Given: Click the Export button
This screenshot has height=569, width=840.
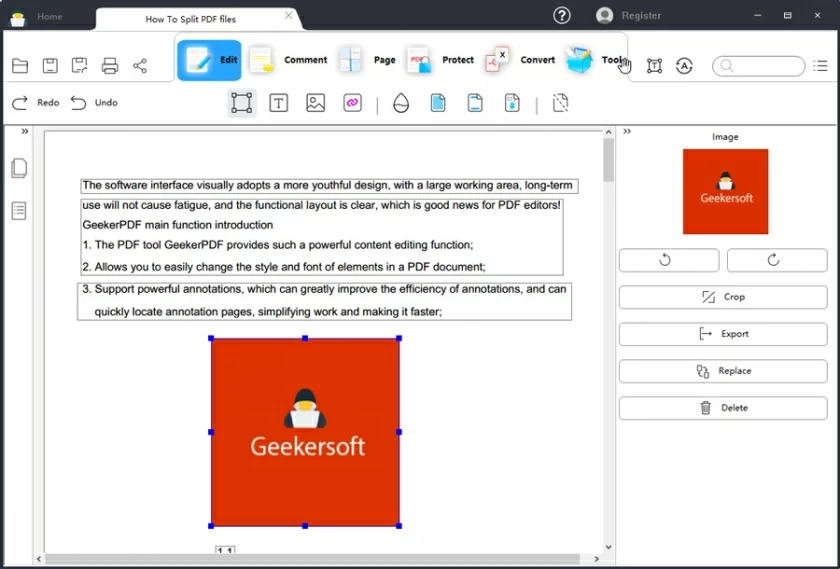Looking at the screenshot, I should (x=723, y=334).
